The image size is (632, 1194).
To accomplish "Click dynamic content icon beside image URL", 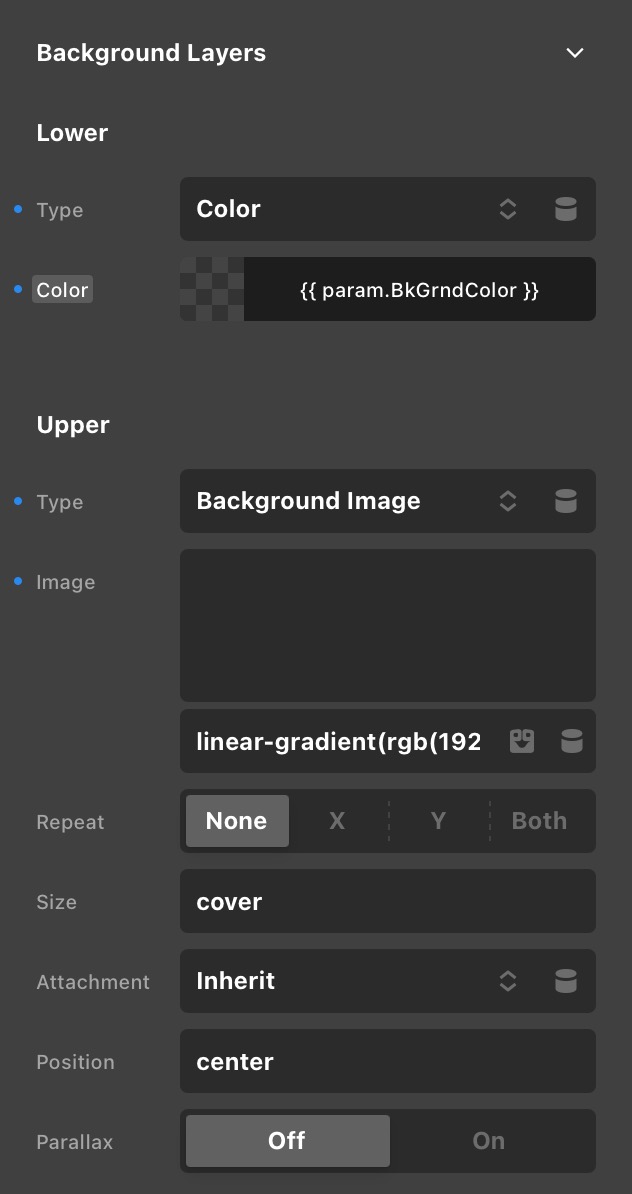I will [572, 741].
